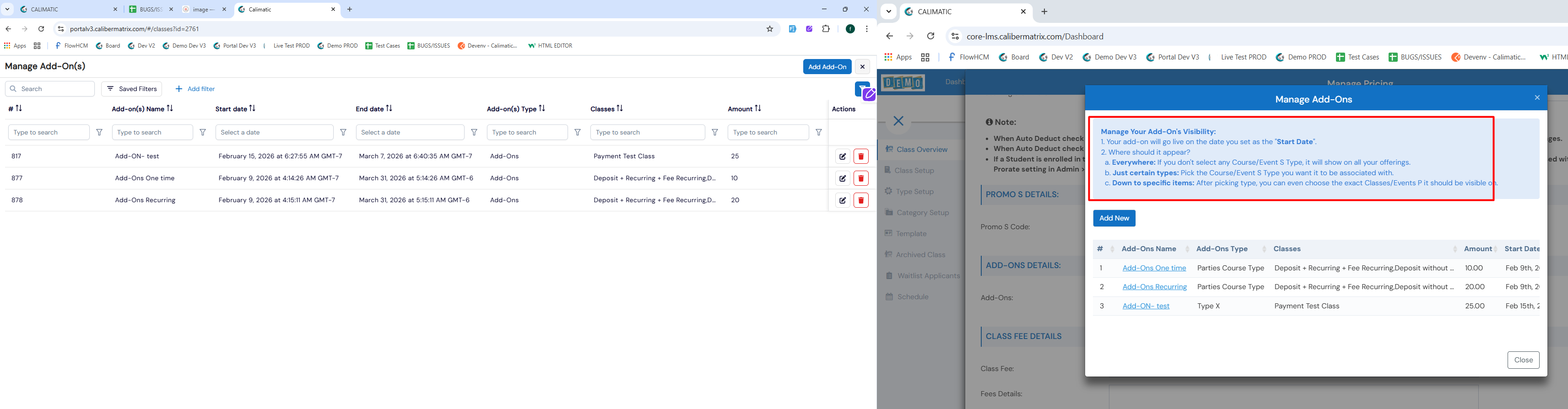Close the left sidebar menu in right window
Screen dimensions: 1568x409
pyautogui.click(x=898, y=120)
